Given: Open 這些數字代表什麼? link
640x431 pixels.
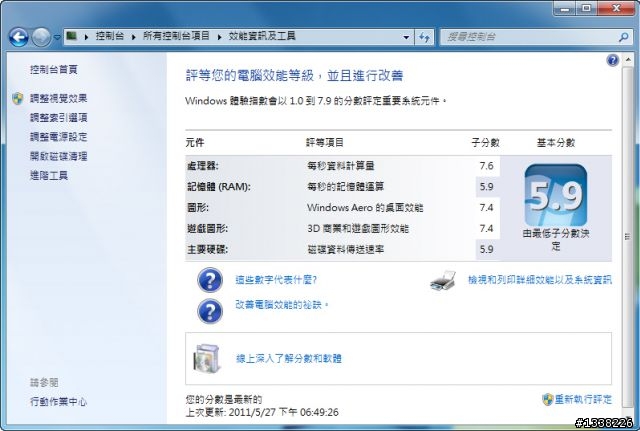Looking at the screenshot, I should tap(276, 280).
